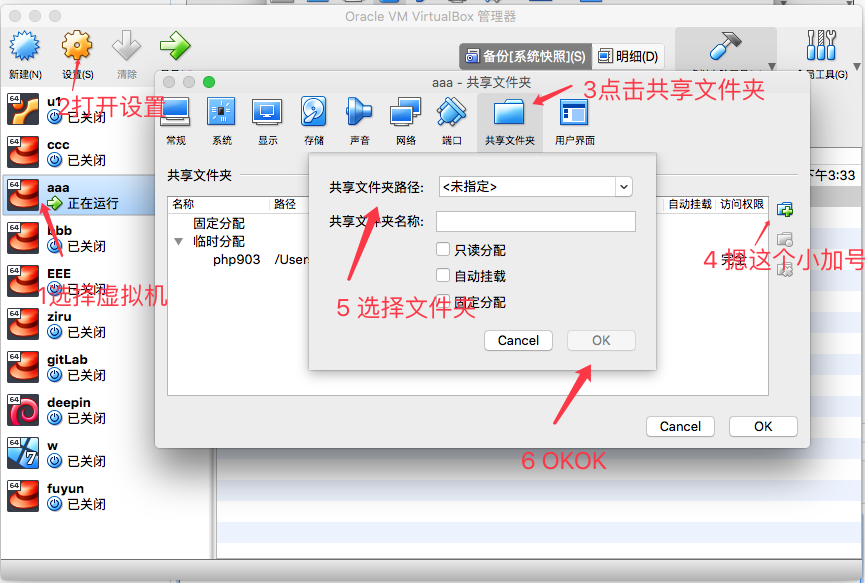Click the 共享文件夹名称 name input field
Screen dimensions: 865x583
536,221
